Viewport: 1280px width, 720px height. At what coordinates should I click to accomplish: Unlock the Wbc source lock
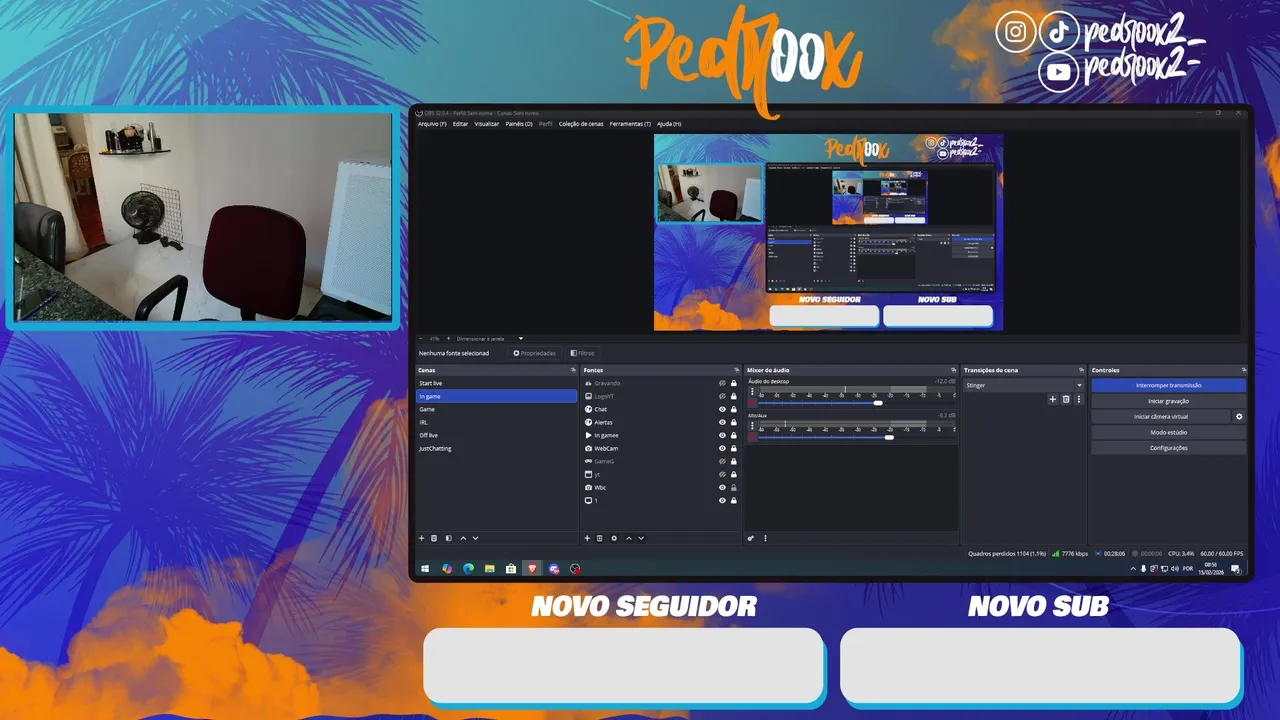(x=734, y=487)
